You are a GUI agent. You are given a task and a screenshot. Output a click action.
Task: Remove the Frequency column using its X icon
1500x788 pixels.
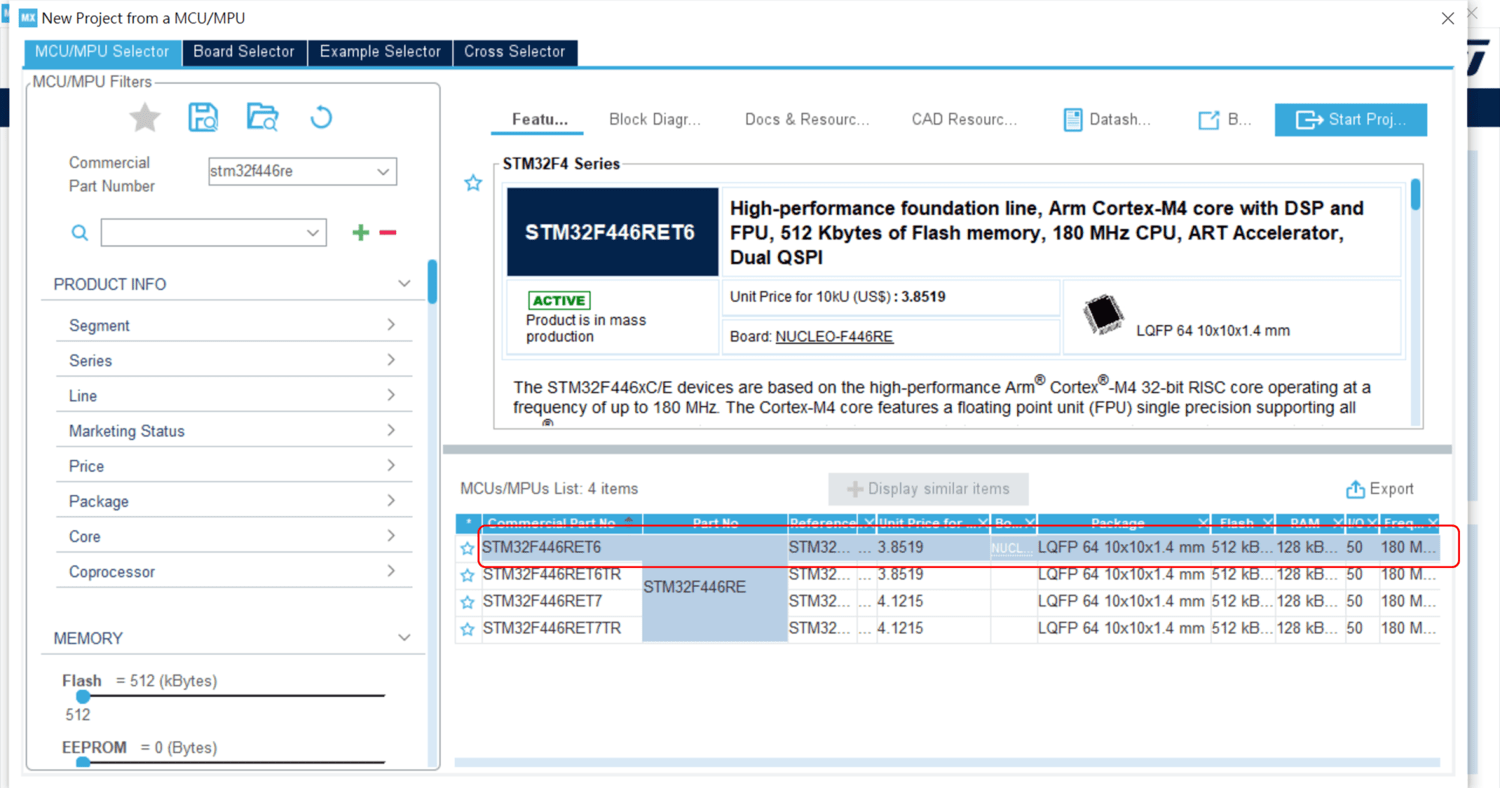click(x=1433, y=523)
